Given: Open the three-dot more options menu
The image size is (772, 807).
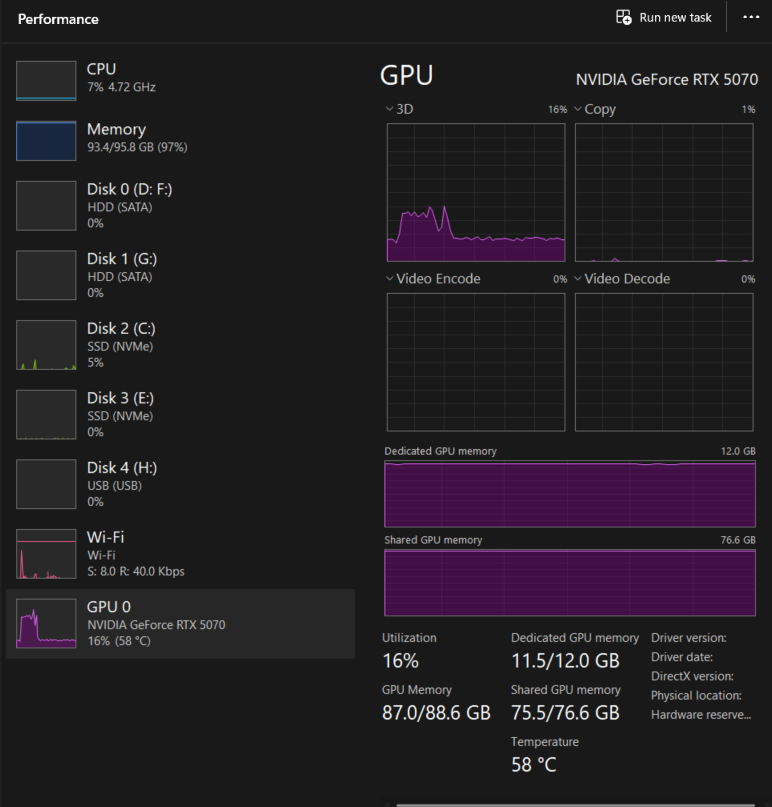Looking at the screenshot, I should pos(751,17).
